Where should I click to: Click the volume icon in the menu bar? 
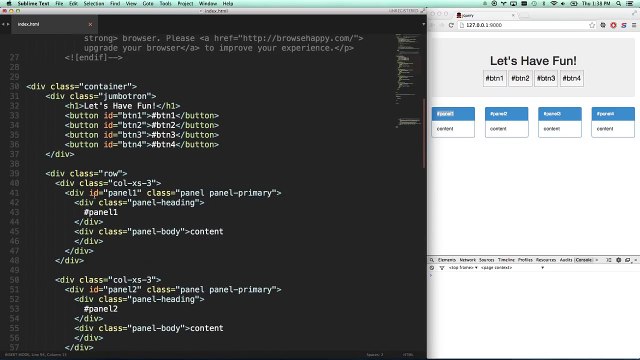pyautogui.click(x=563, y=3)
